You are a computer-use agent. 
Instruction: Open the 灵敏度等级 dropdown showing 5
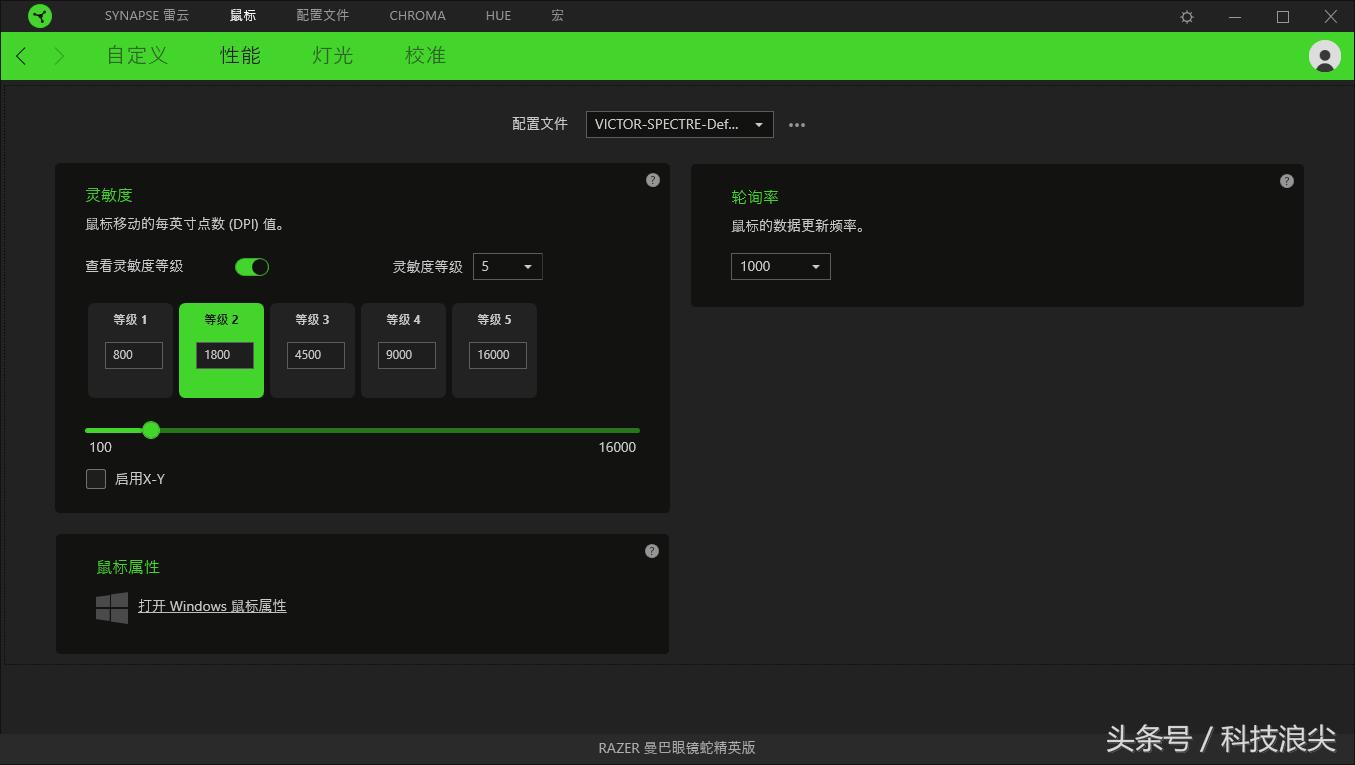coord(508,266)
